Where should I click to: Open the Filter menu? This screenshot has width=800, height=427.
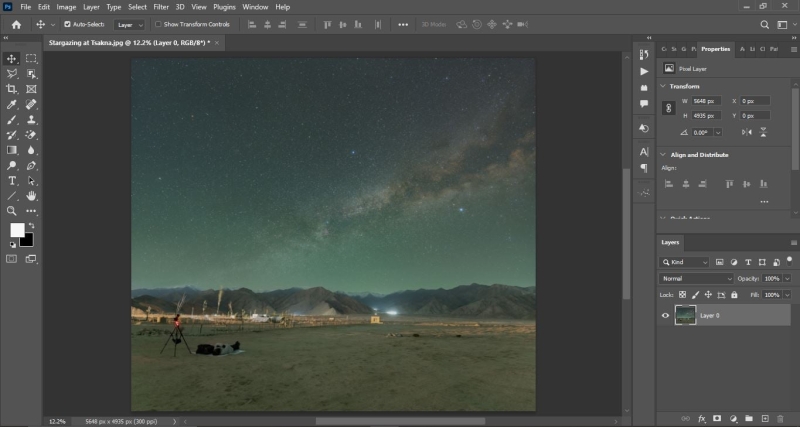[x=161, y=7]
